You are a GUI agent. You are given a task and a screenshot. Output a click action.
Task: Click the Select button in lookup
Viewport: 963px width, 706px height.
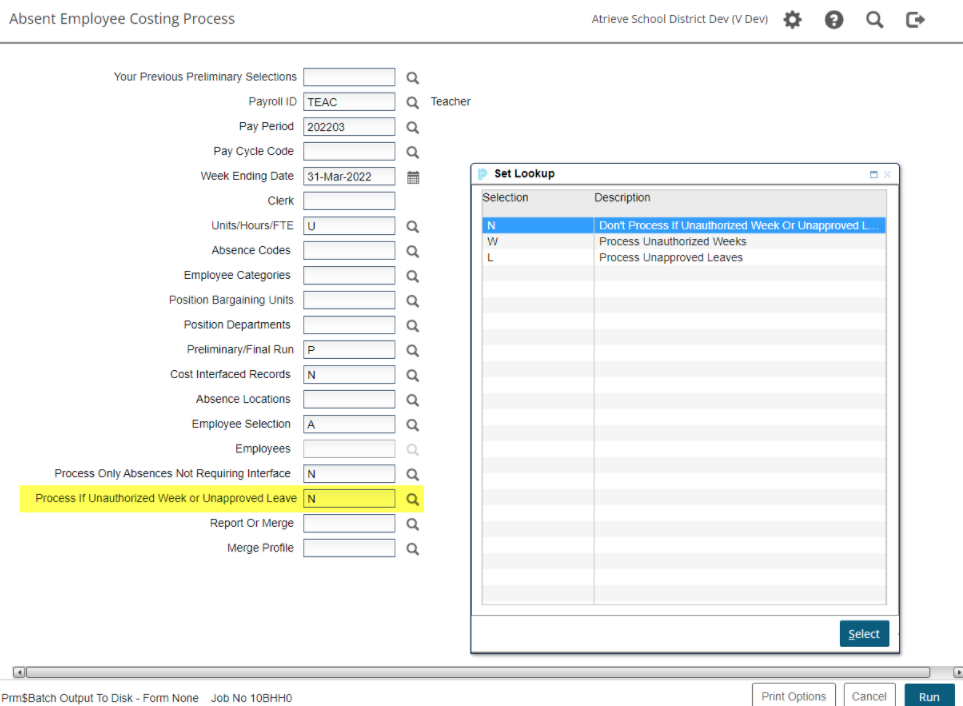coord(863,634)
